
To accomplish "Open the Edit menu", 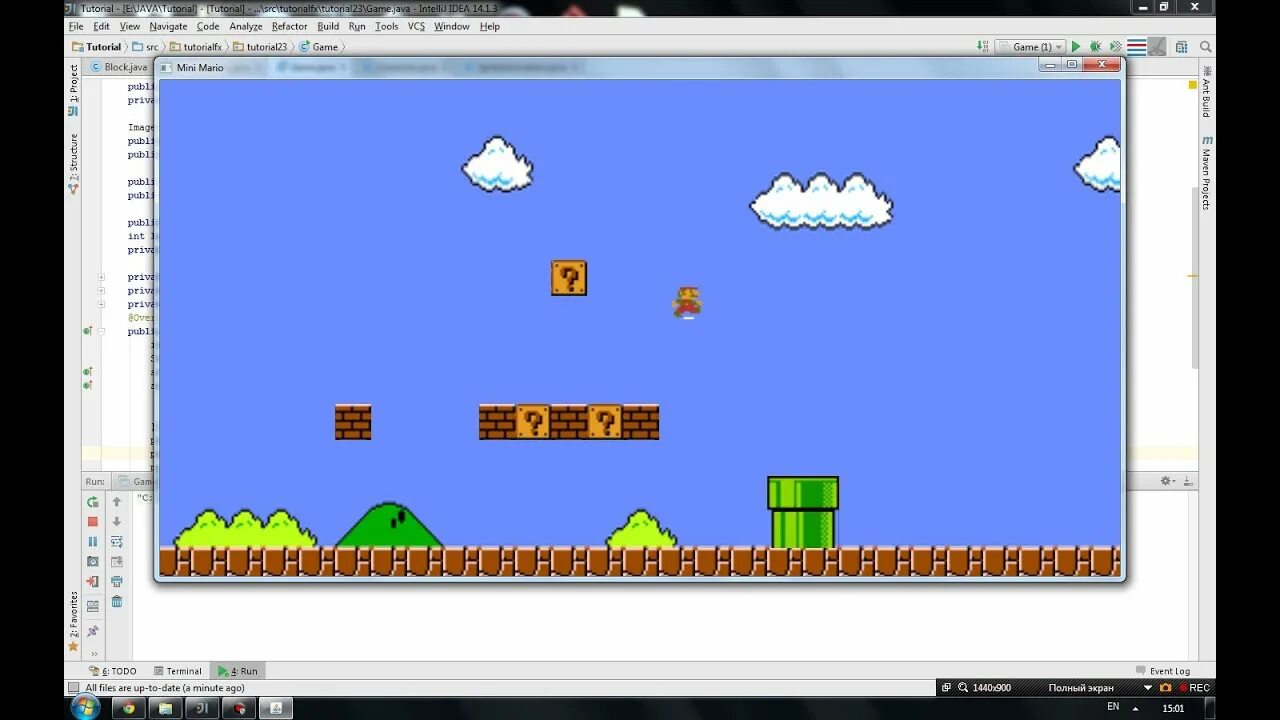I will [x=102, y=27].
